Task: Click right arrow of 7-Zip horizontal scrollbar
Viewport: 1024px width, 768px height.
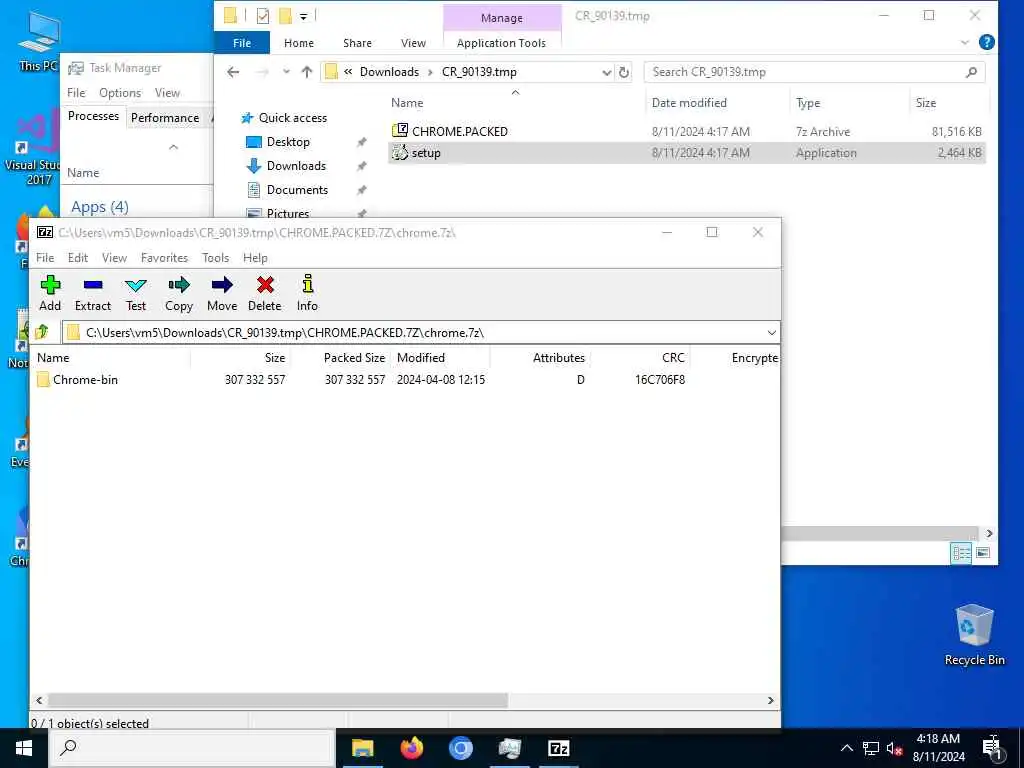Action: (x=771, y=701)
